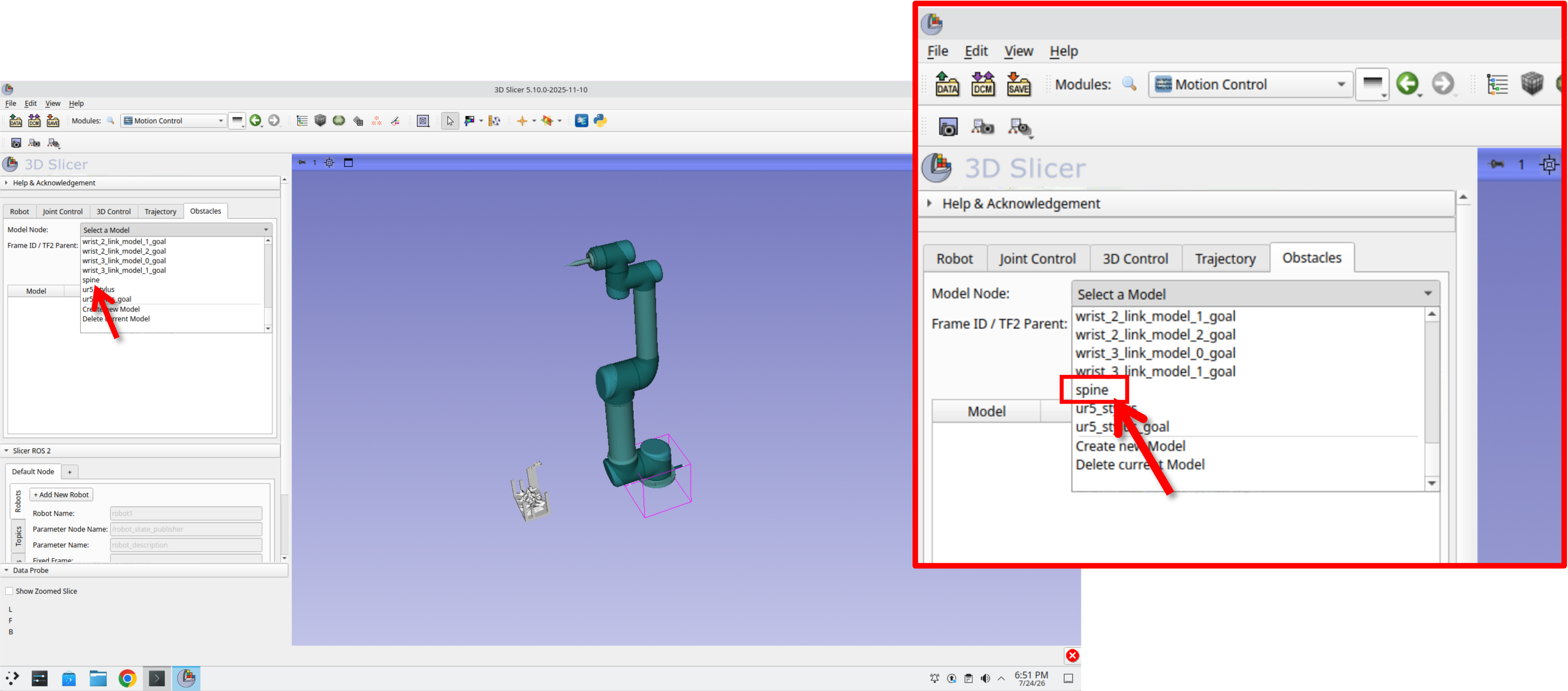Image resolution: width=1568 pixels, height=691 pixels.
Task: Click the capture screenshot camera icon
Action: pos(16,143)
